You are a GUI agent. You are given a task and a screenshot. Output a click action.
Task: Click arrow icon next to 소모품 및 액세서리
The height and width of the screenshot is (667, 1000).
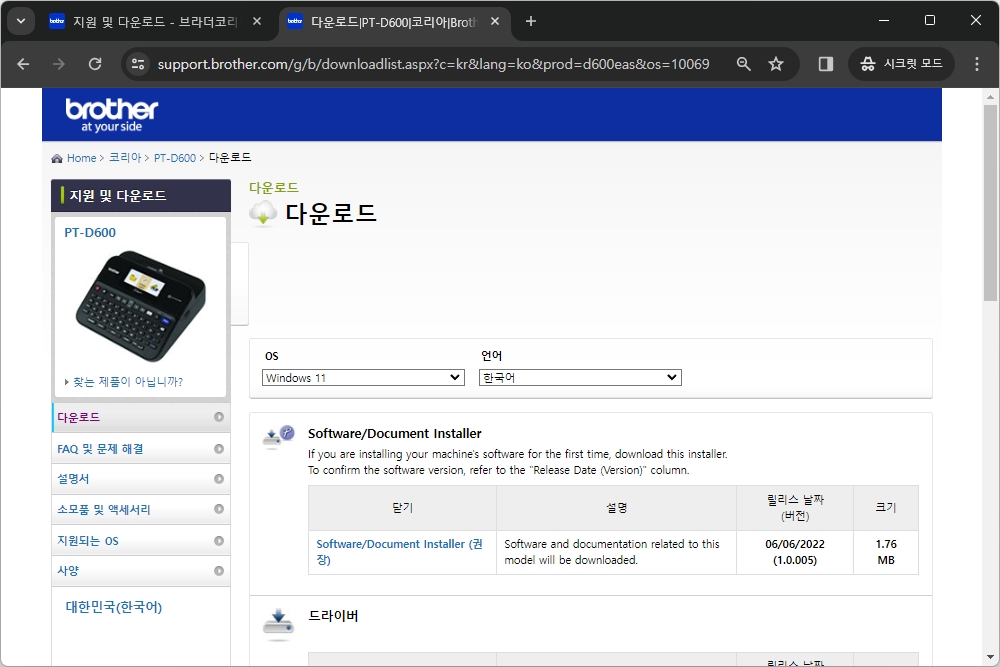point(219,509)
